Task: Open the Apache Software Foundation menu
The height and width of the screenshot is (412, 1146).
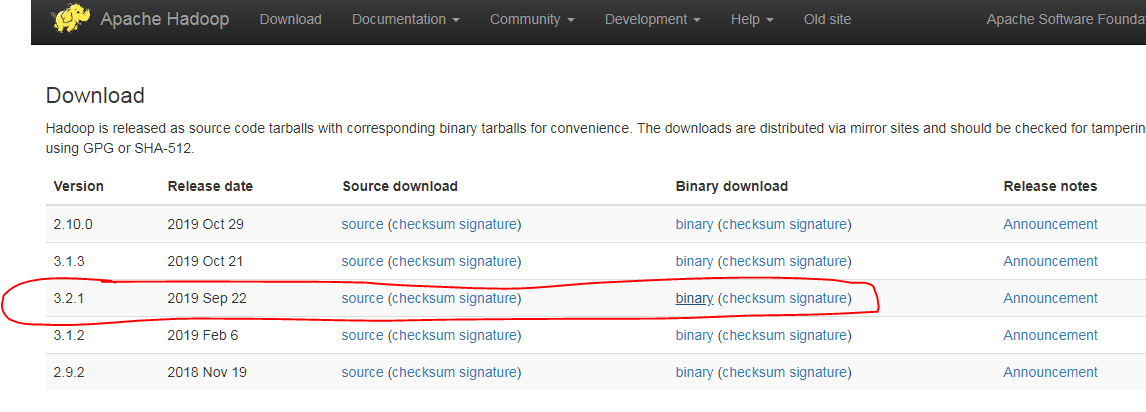Action: point(1066,20)
